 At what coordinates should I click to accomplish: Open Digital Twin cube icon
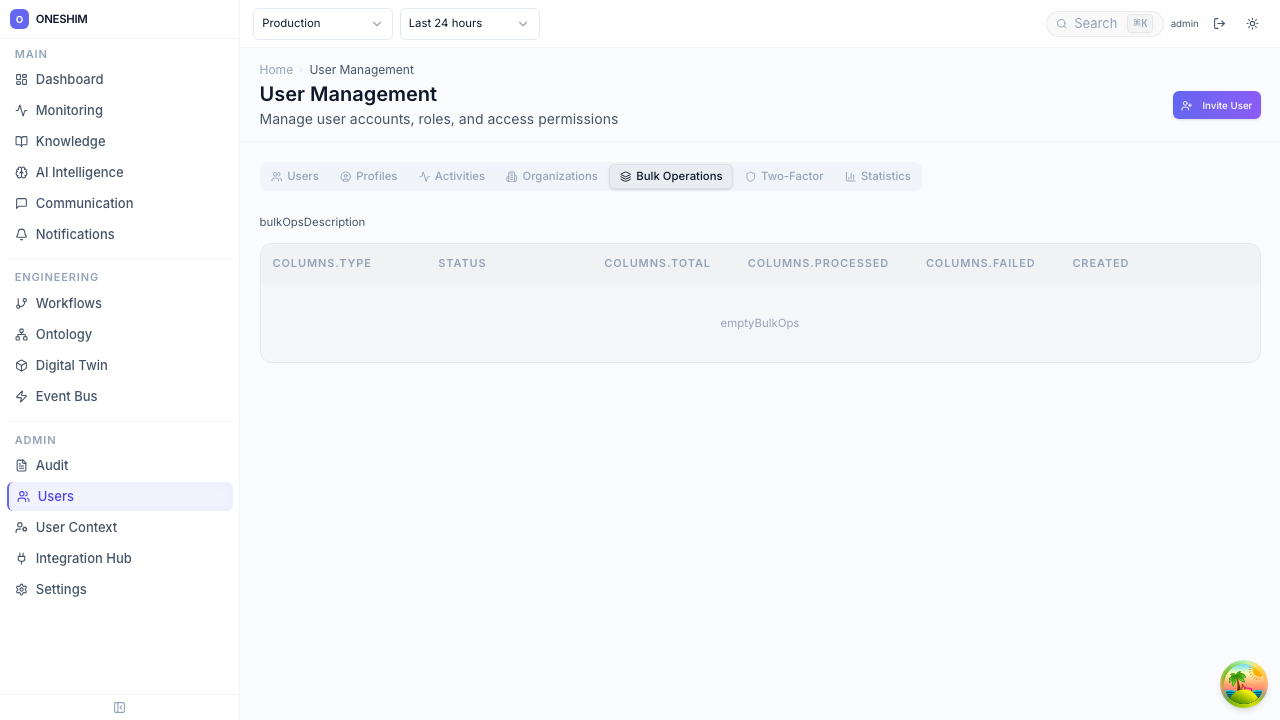[21, 365]
